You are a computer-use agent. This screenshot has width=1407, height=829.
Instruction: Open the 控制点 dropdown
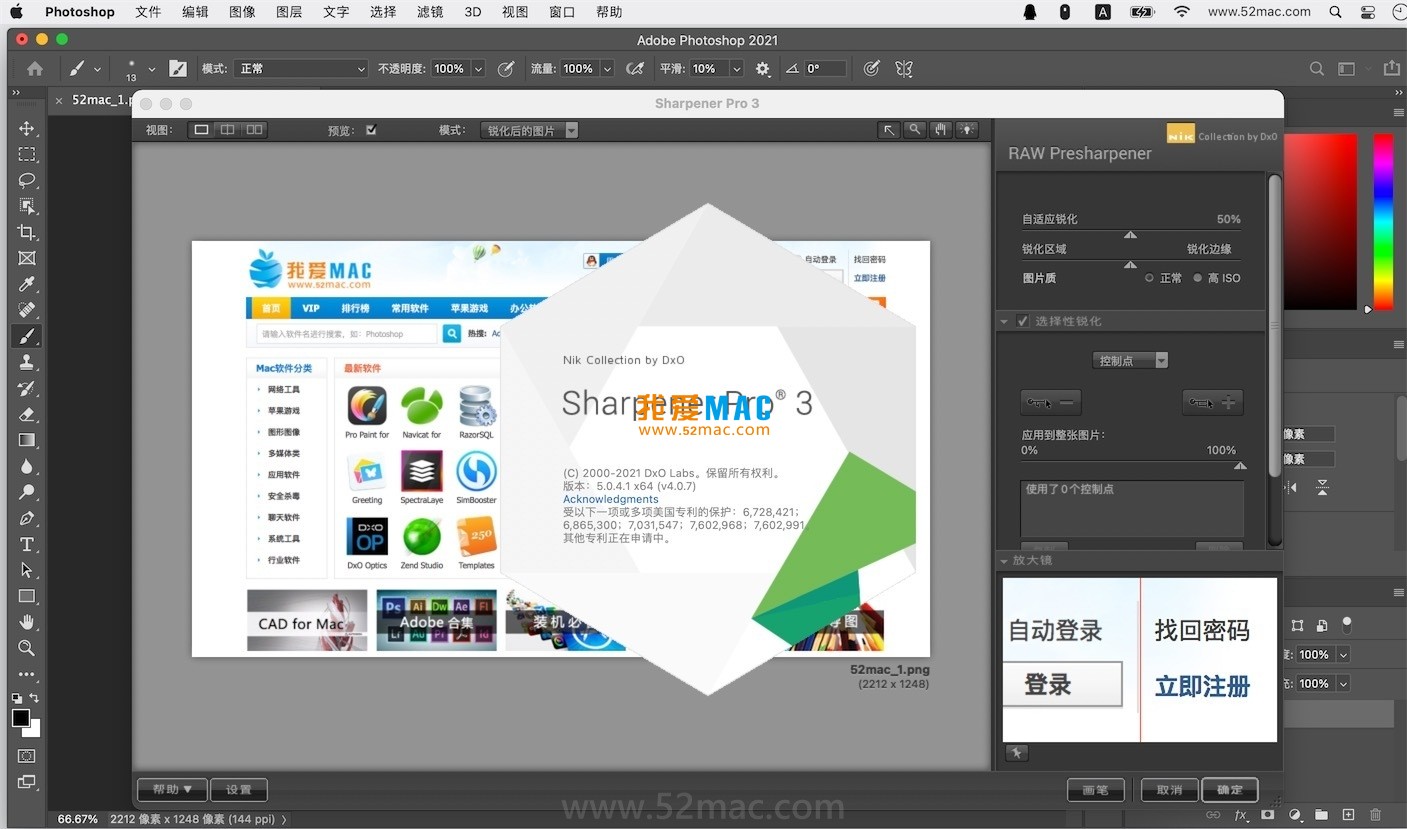(1130, 360)
